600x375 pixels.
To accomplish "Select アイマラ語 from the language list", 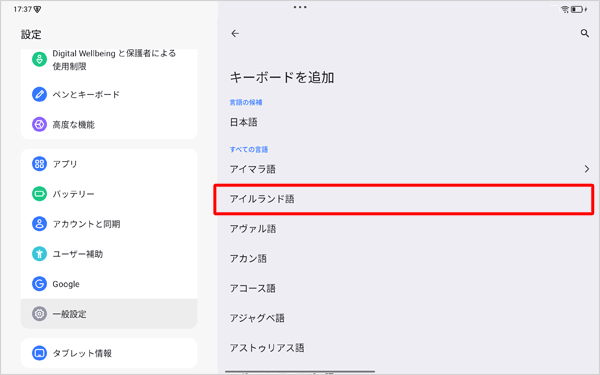I will click(x=409, y=169).
